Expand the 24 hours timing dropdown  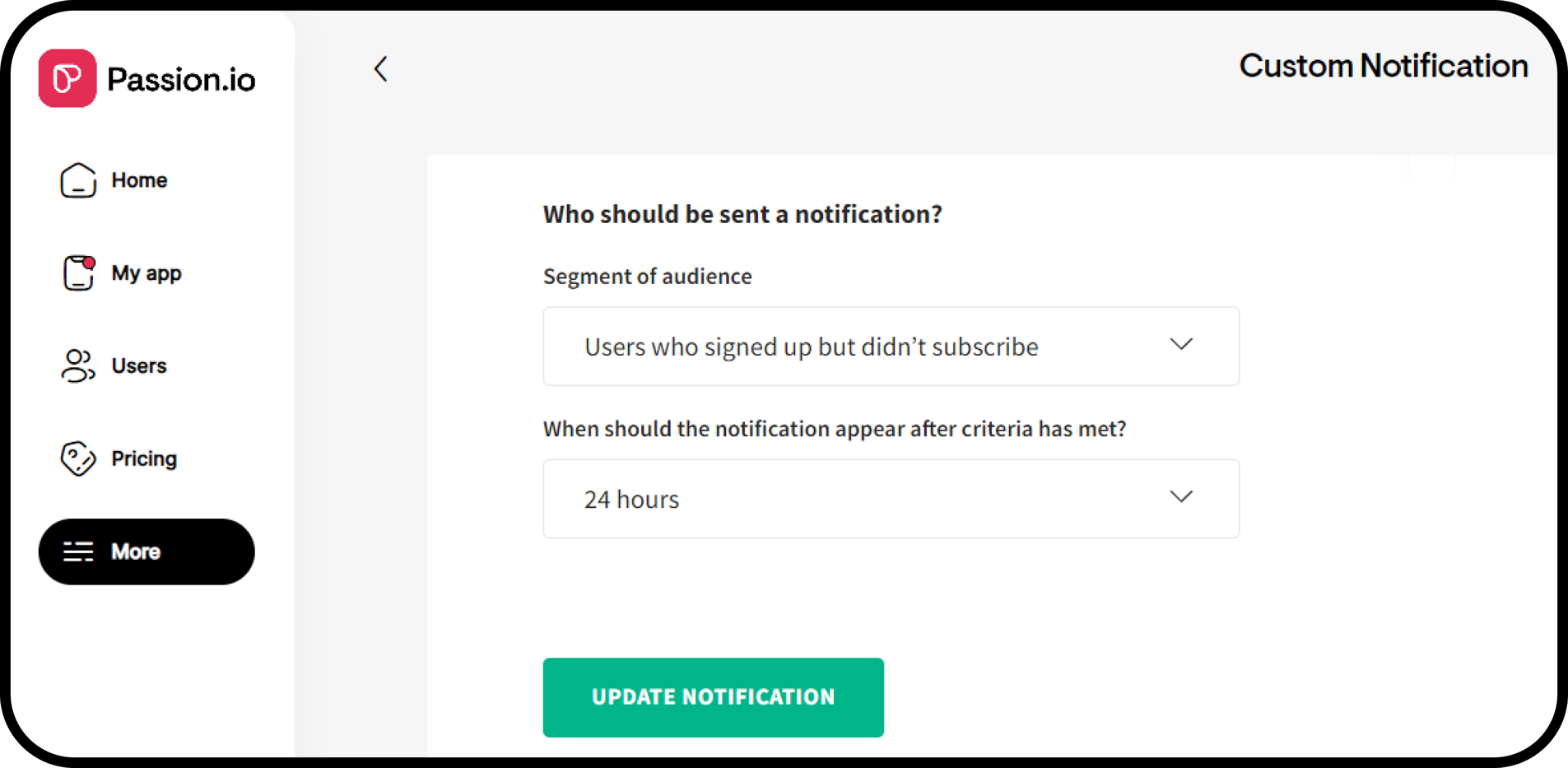pyautogui.click(x=891, y=499)
